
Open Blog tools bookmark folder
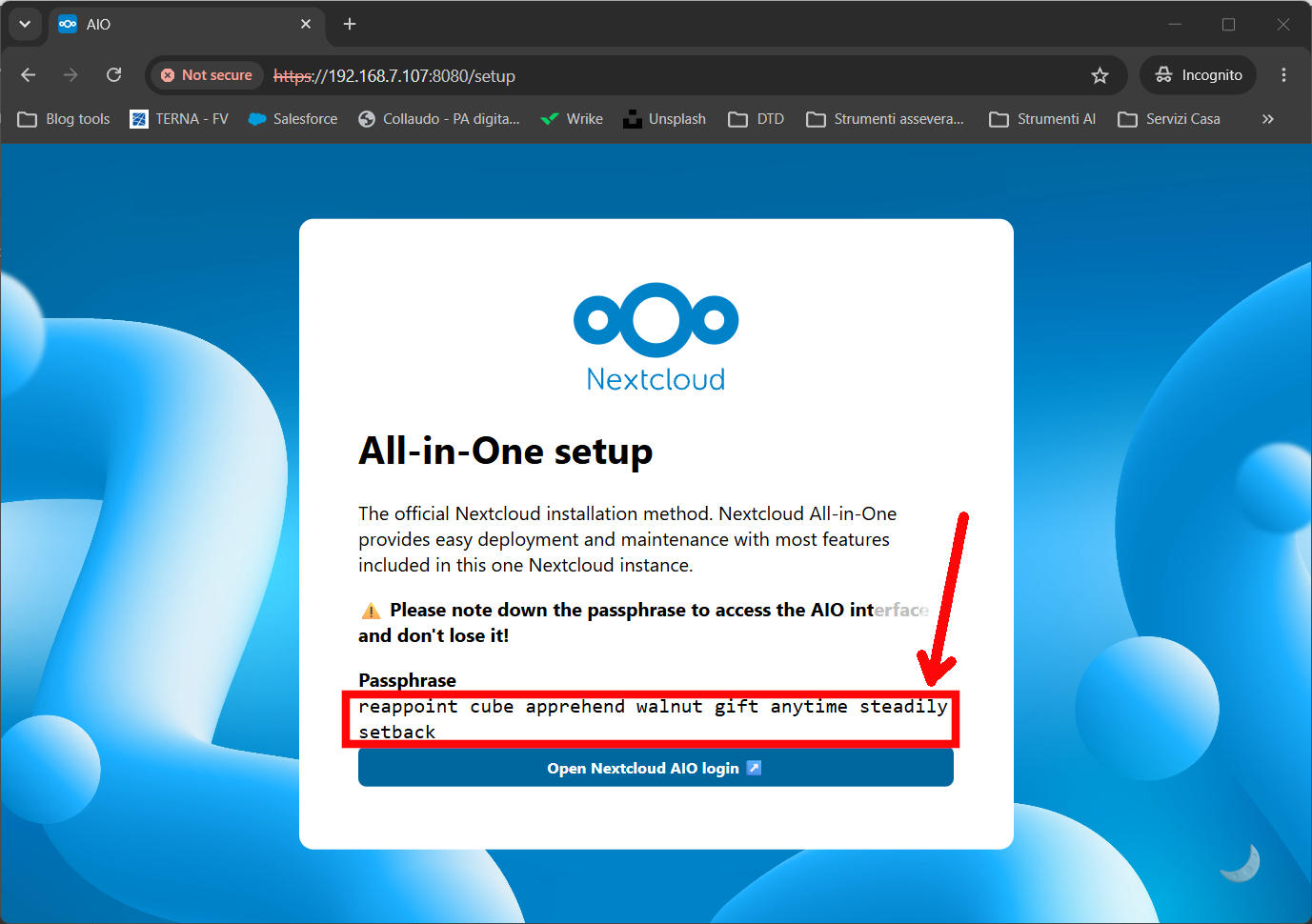(x=65, y=119)
